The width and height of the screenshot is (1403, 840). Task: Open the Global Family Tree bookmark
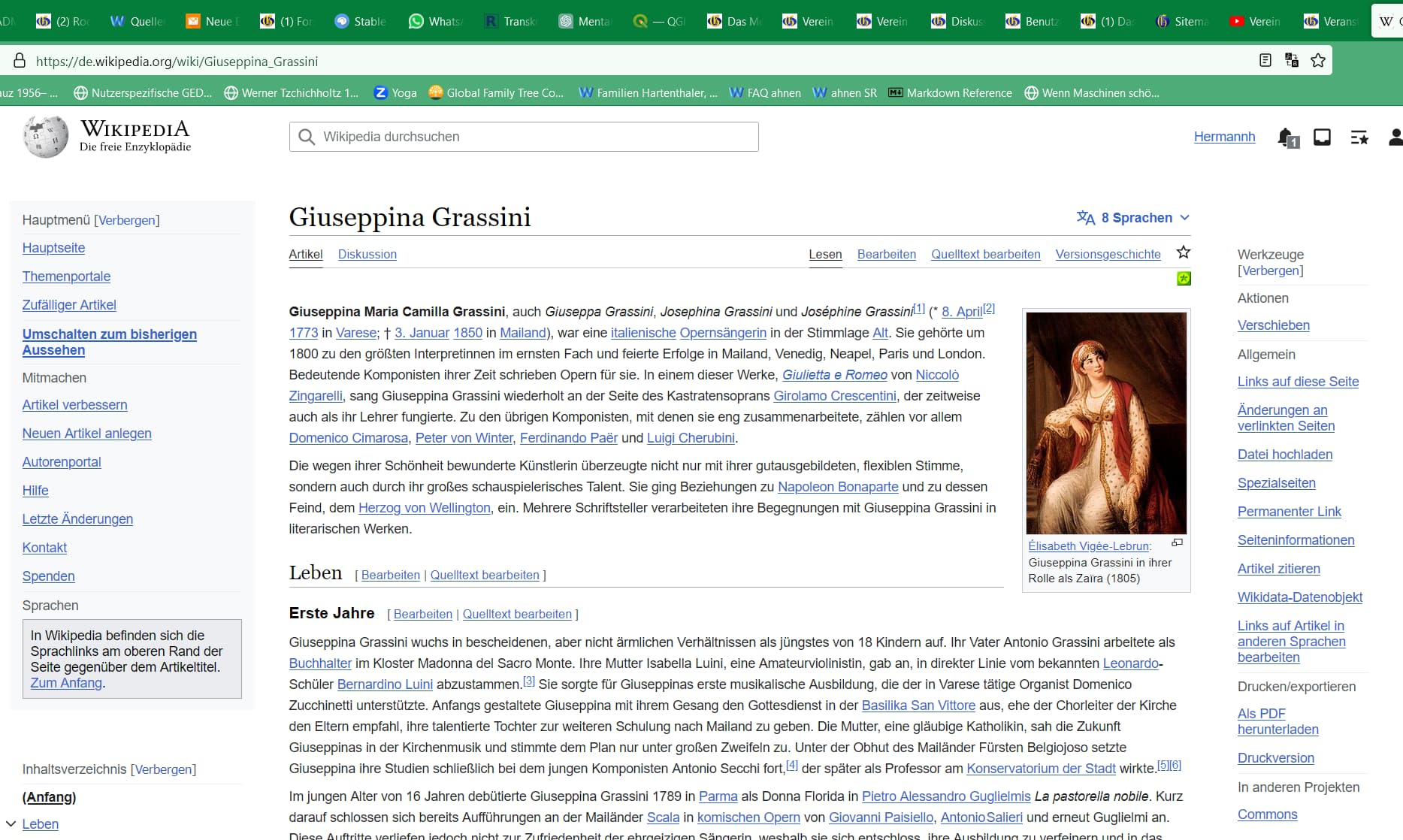coord(496,92)
